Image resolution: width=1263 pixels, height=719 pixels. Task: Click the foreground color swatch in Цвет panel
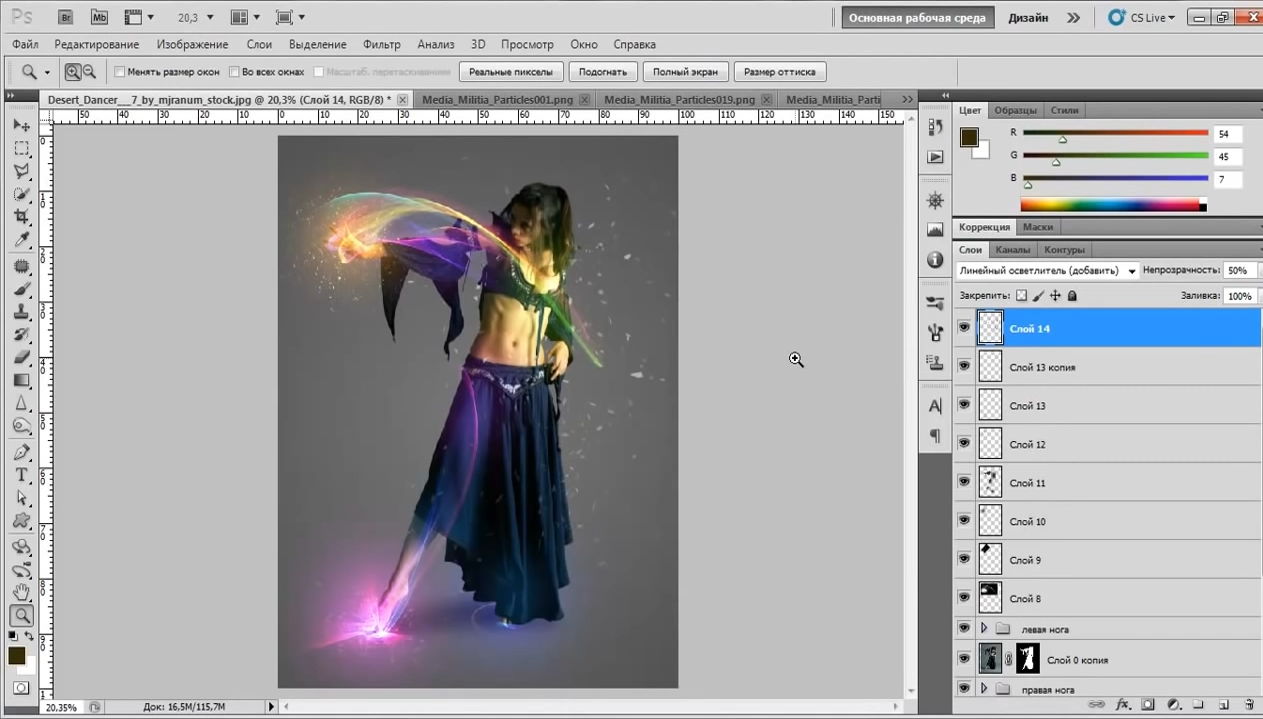pyautogui.click(x=969, y=138)
